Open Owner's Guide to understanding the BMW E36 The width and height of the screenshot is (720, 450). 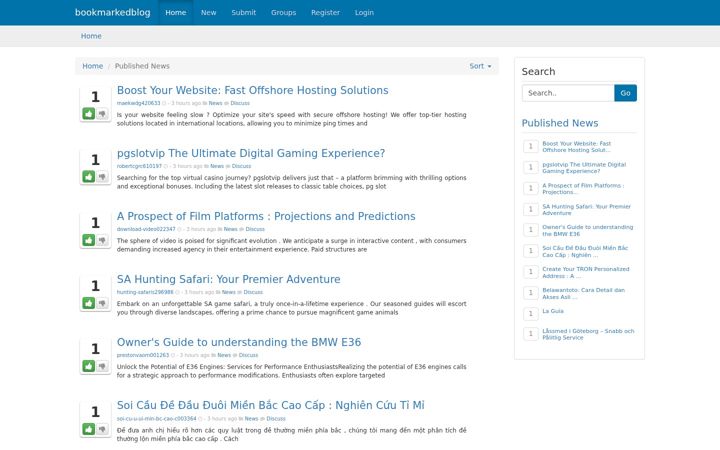click(239, 342)
